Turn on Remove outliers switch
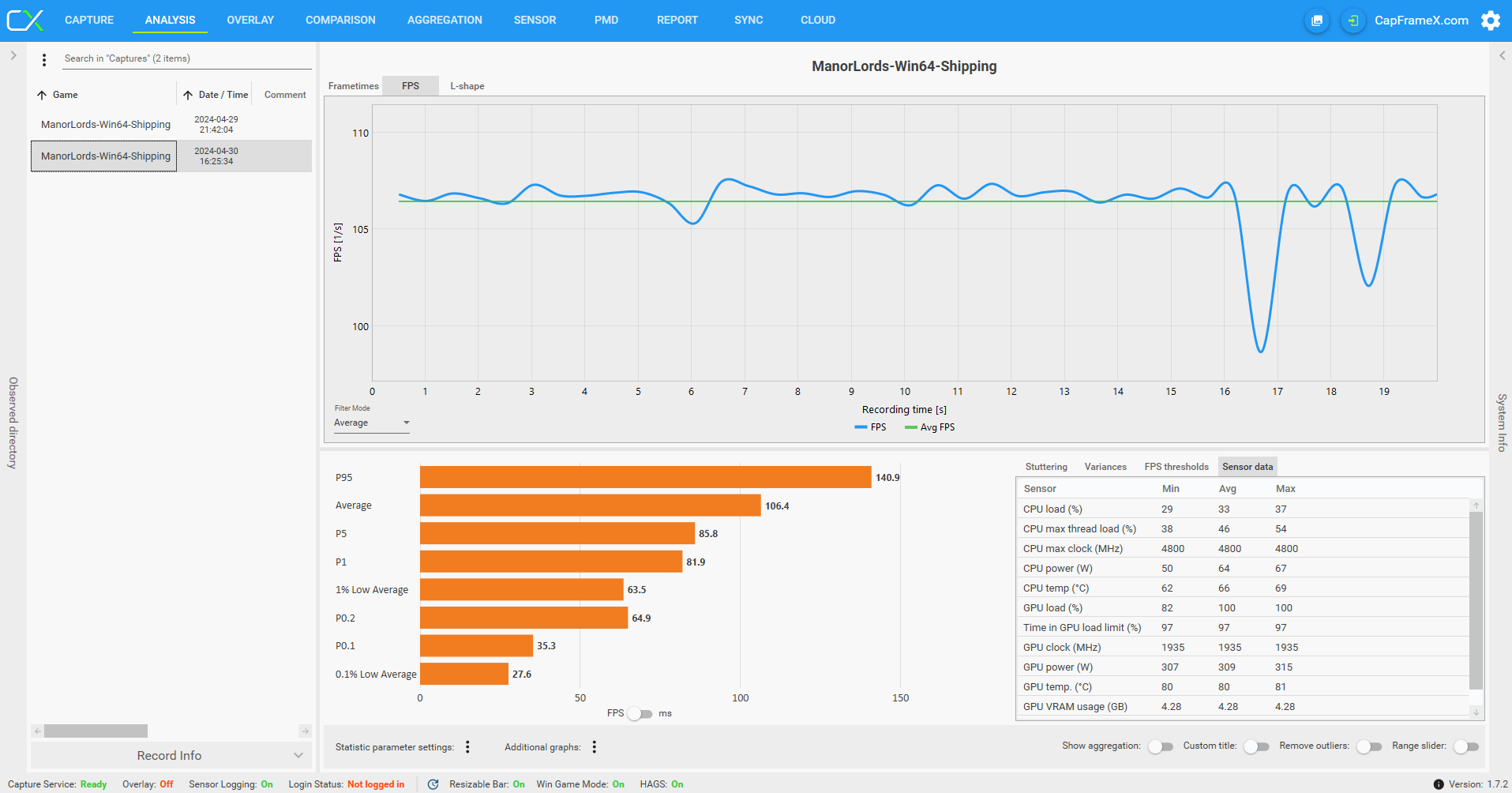 1369,746
